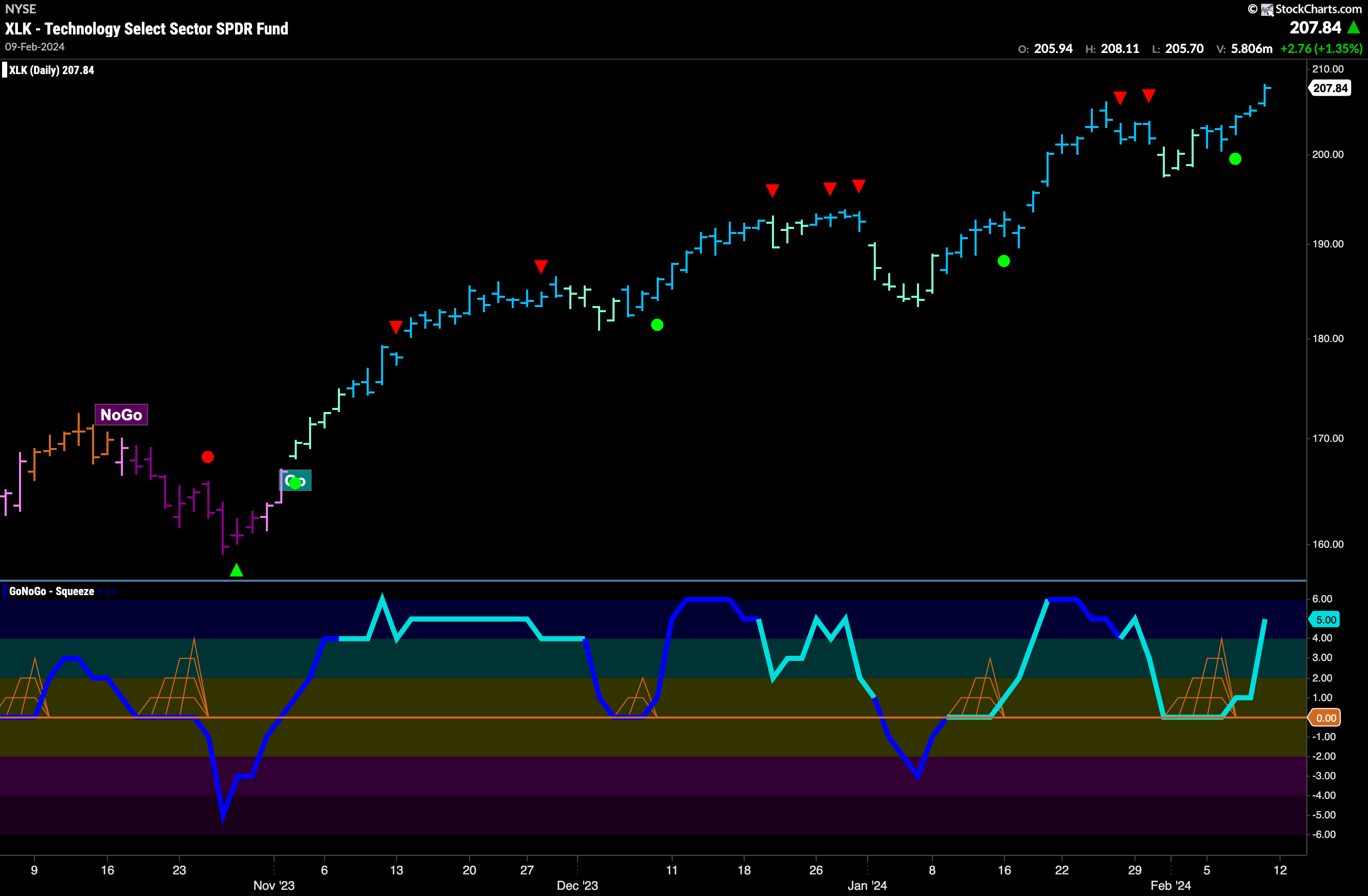Click the red down triangle near Nov 13
Viewport: 1368px width, 896px height.
click(395, 327)
